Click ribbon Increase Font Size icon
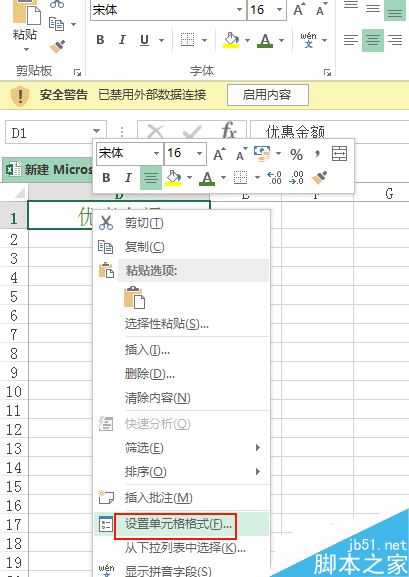Image resolution: width=409 pixels, height=577 pixels. [x=300, y=9]
